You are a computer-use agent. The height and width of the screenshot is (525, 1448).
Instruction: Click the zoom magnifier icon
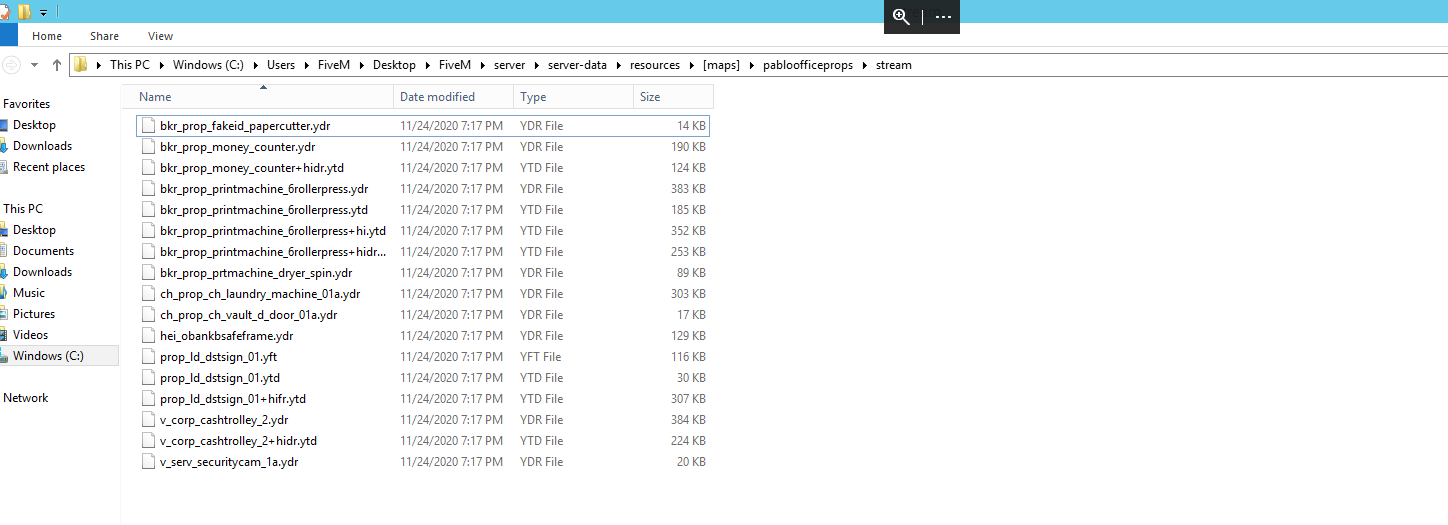(901, 16)
